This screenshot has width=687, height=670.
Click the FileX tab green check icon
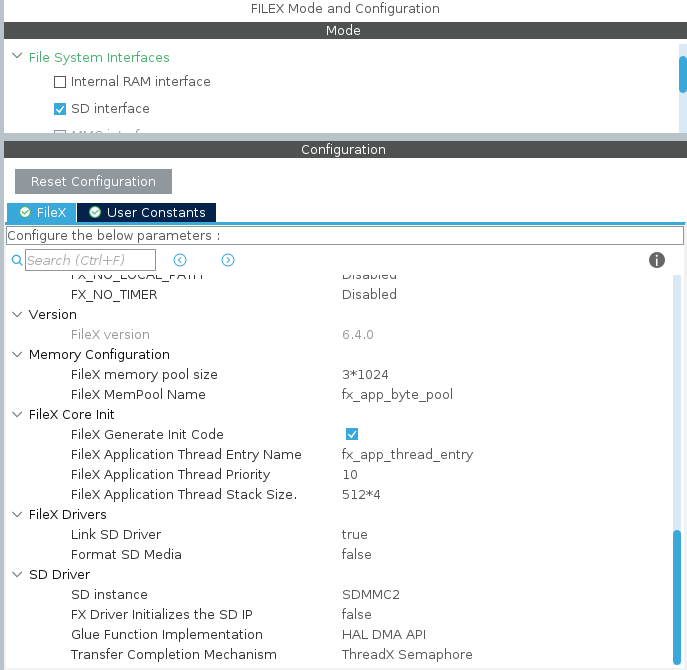[25, 213]
